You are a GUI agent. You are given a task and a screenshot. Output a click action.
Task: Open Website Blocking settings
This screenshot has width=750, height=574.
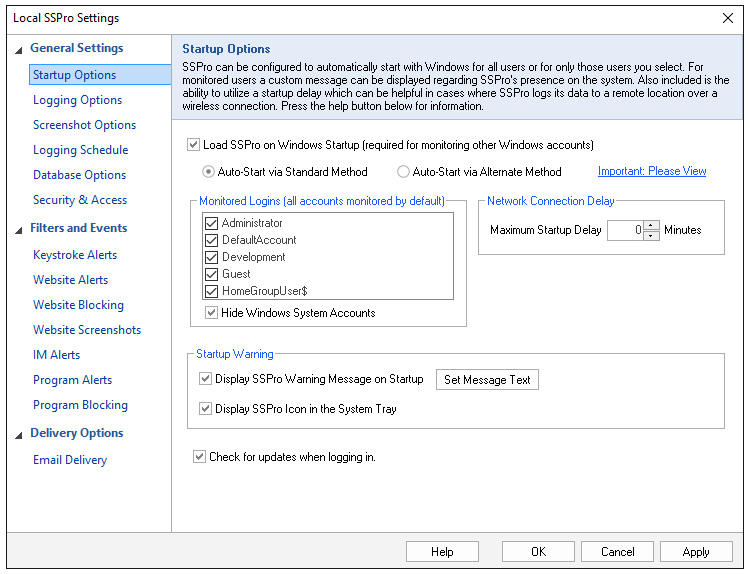tap(78, 305)
